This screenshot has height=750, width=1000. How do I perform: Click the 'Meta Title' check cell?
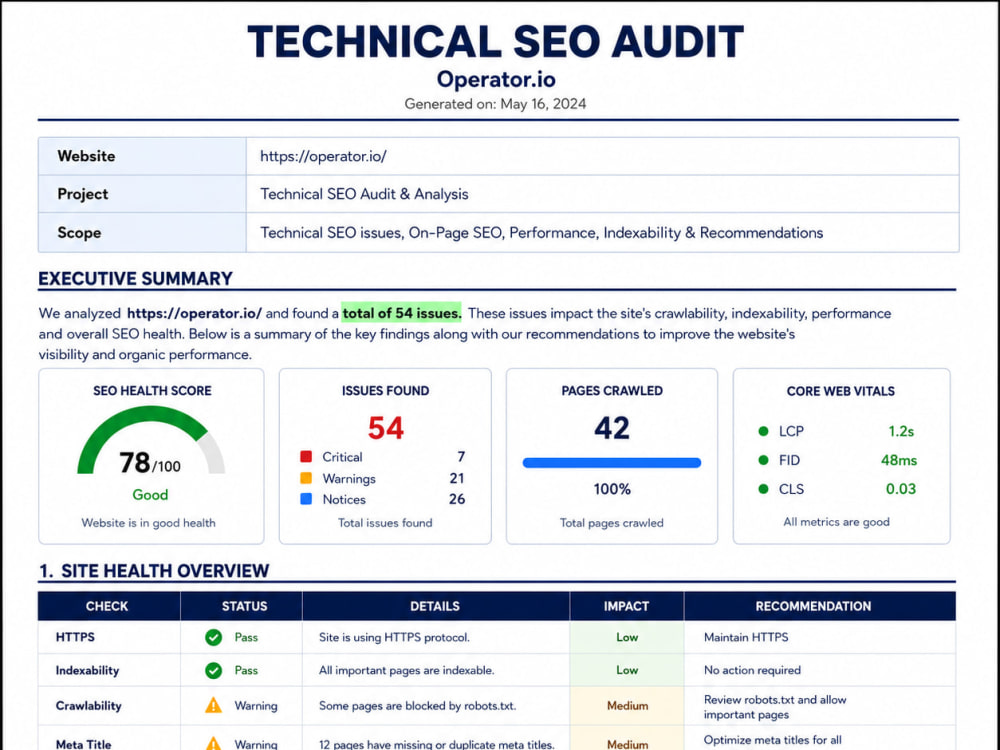click(x=84, y=744)
